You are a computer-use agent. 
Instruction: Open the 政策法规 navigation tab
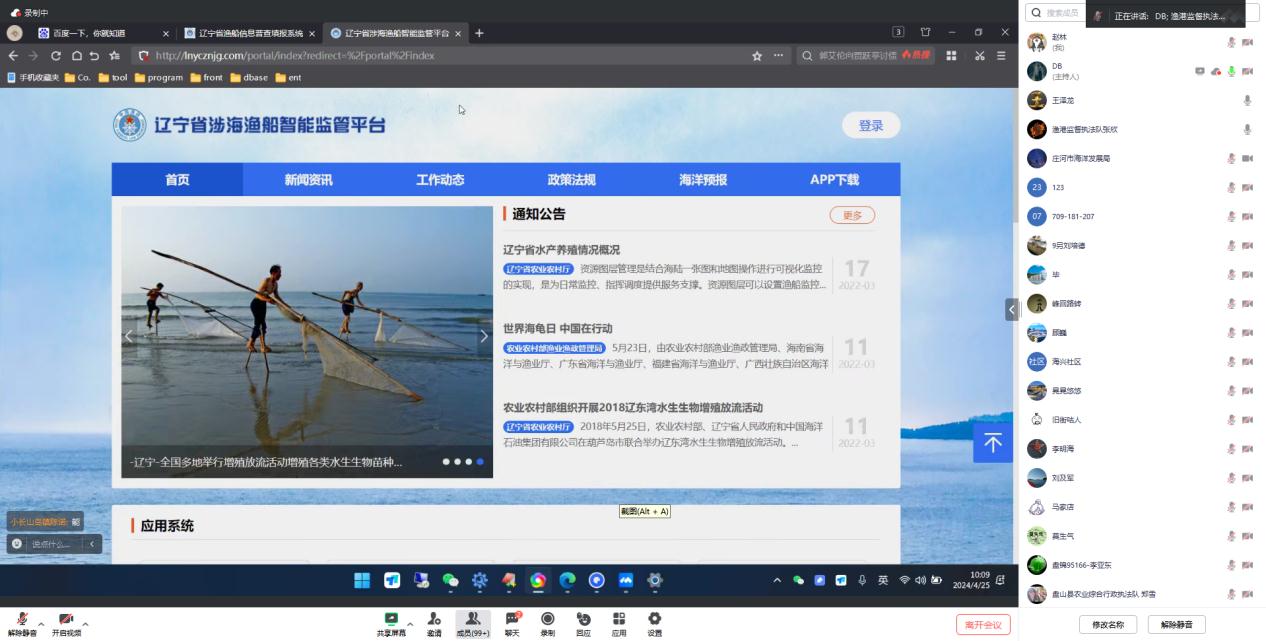pyautogui.click(x=571, y=180)
